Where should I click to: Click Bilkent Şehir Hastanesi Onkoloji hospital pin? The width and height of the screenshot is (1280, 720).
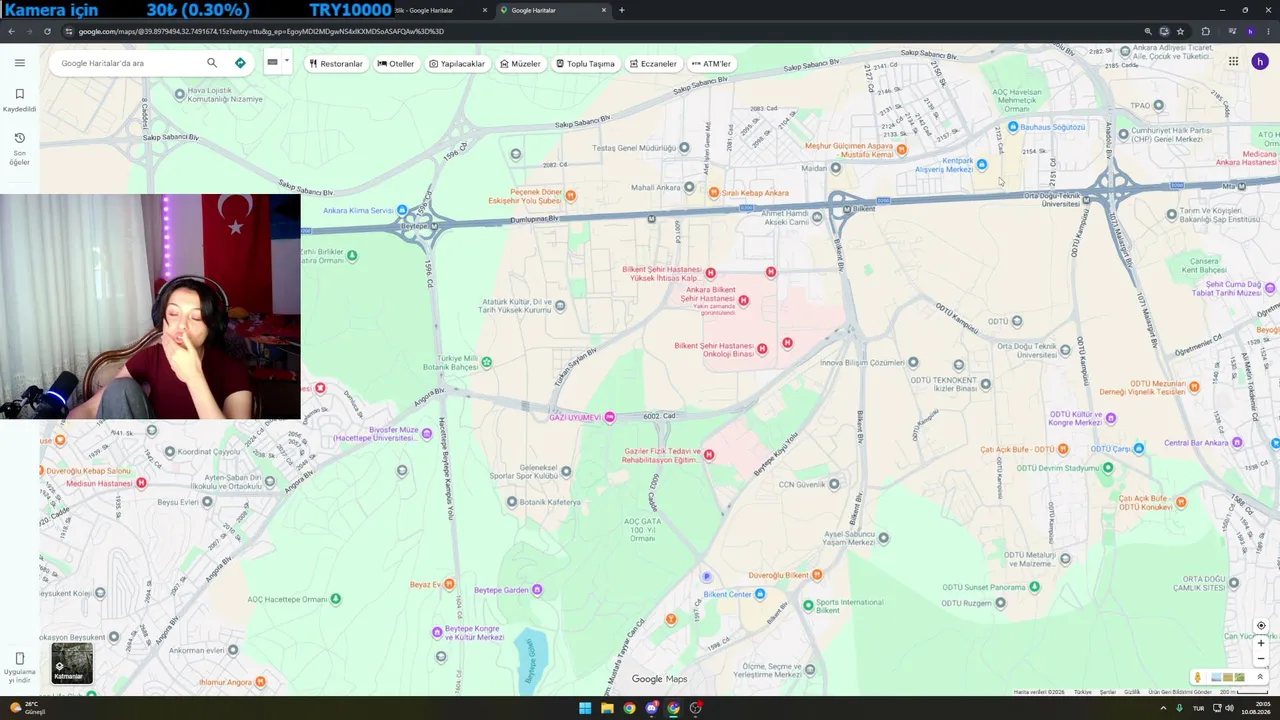point(762,349)
